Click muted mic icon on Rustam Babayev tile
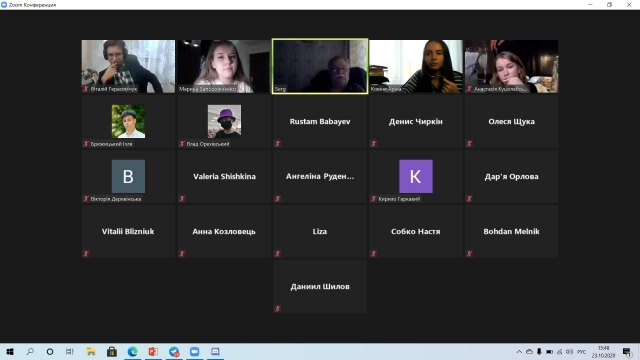The image size is (640, 360). (x=278, y=144)
